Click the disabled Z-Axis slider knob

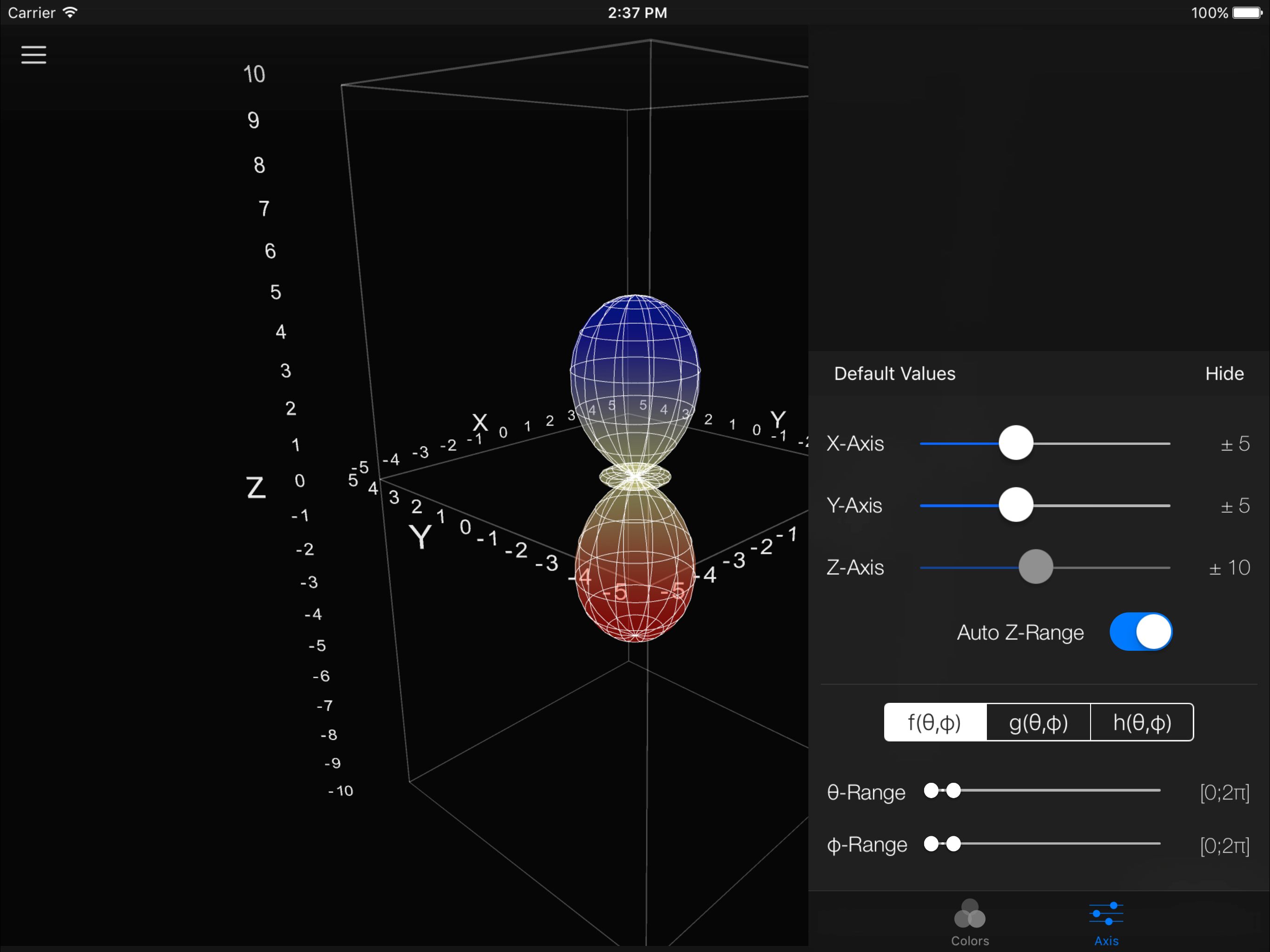pyautogui.click(x=1036, y=567)
